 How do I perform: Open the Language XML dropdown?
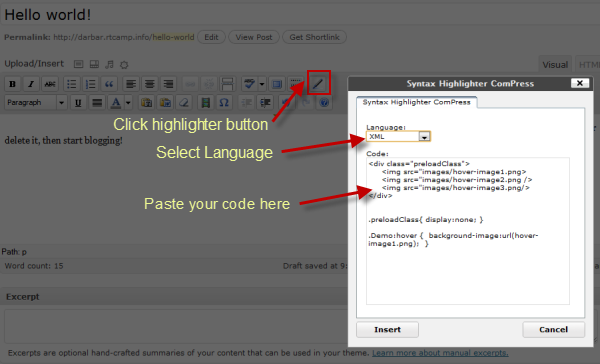[398, 136]
